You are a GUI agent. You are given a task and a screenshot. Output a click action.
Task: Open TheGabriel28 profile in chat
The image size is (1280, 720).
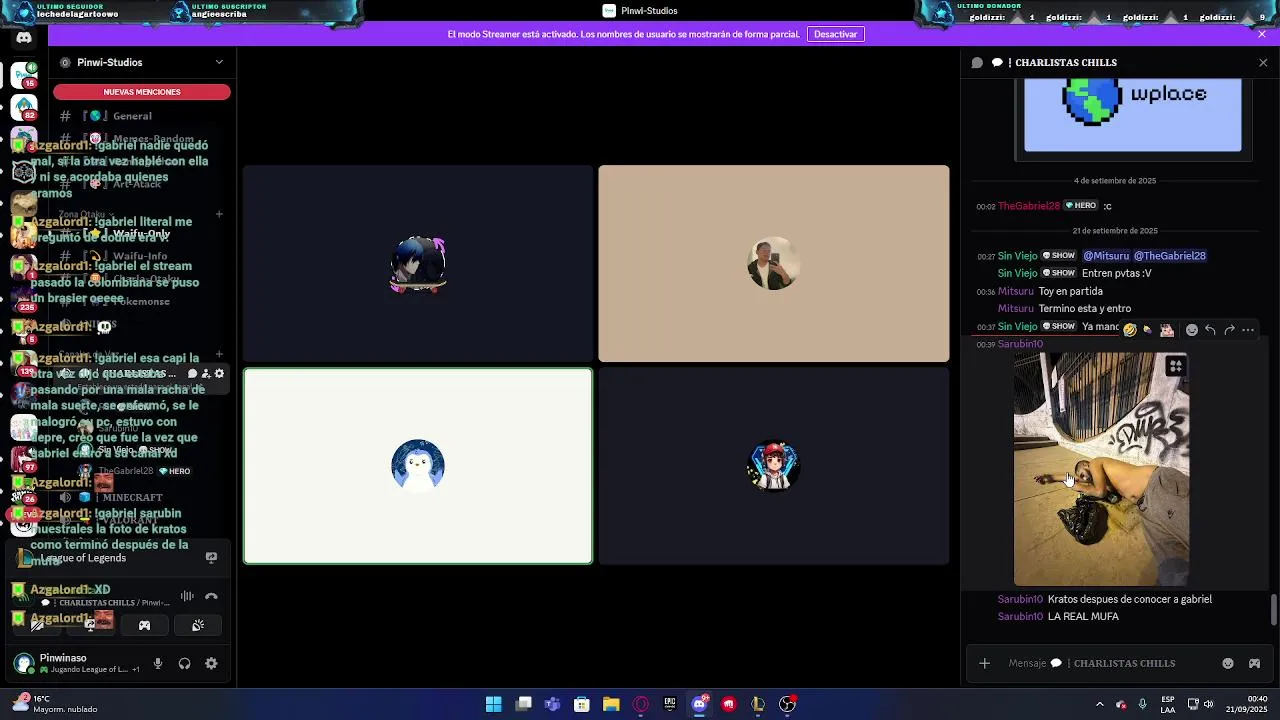pos(1029,206)
